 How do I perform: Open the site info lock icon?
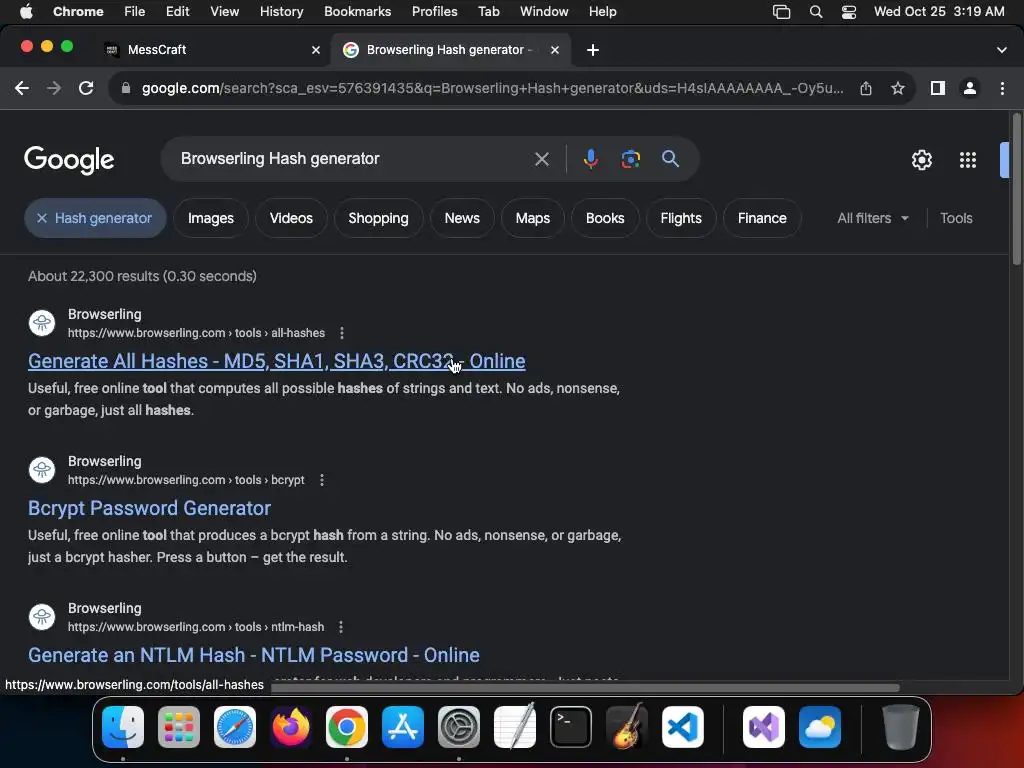[126, 88]
